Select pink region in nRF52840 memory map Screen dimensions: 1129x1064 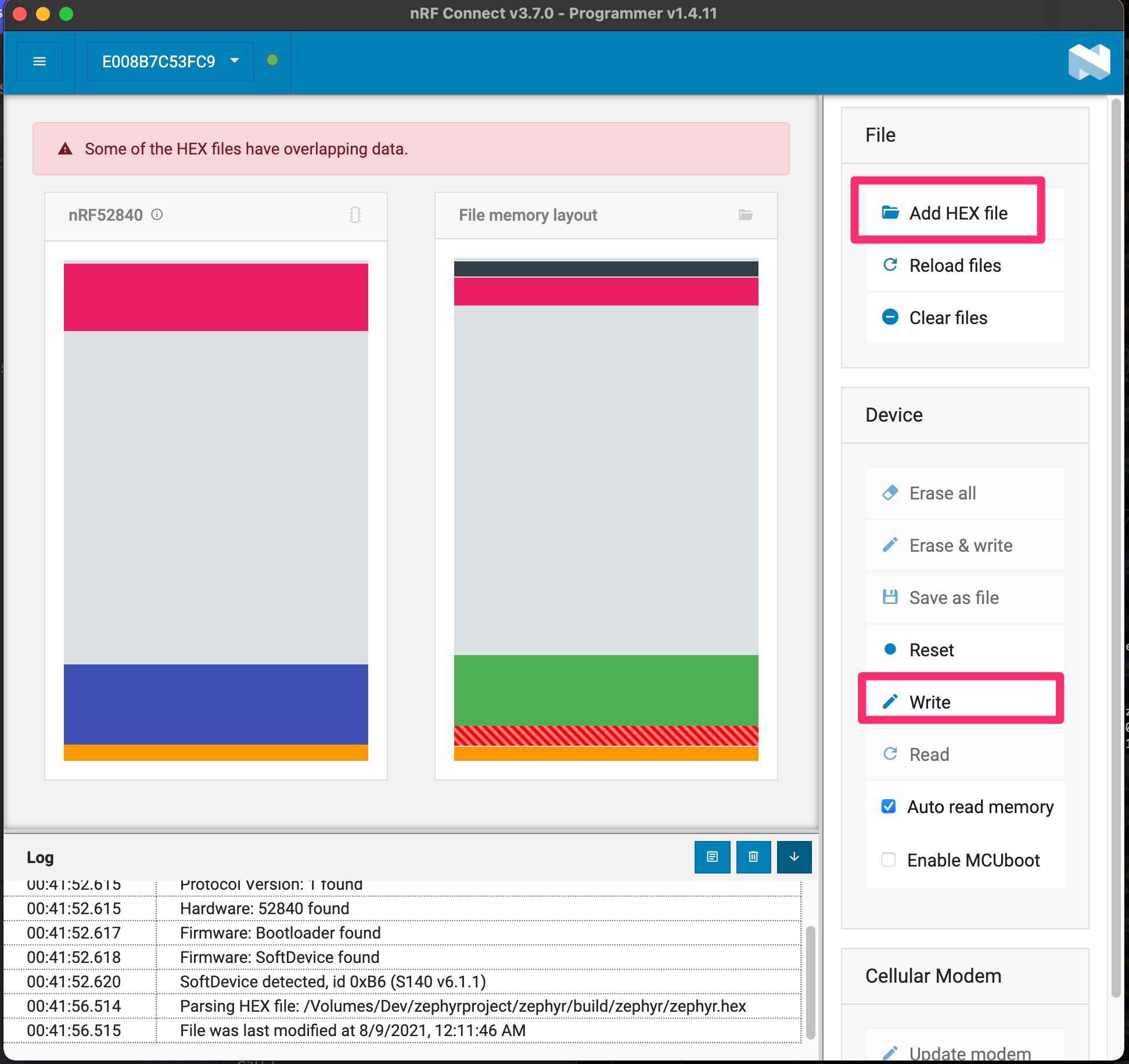pos(216,297)
